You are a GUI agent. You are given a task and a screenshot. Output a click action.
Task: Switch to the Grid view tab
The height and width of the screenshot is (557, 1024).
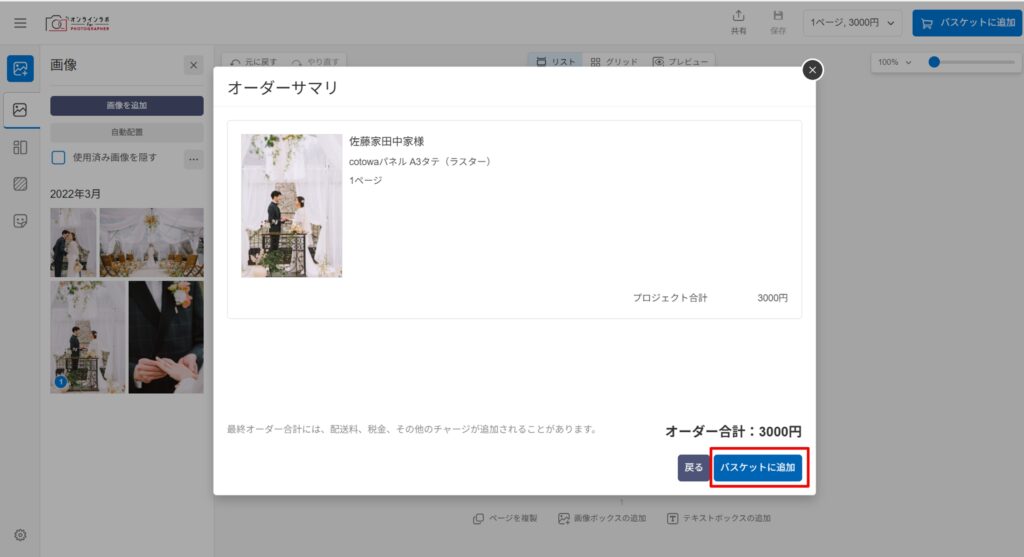[614, 62]
